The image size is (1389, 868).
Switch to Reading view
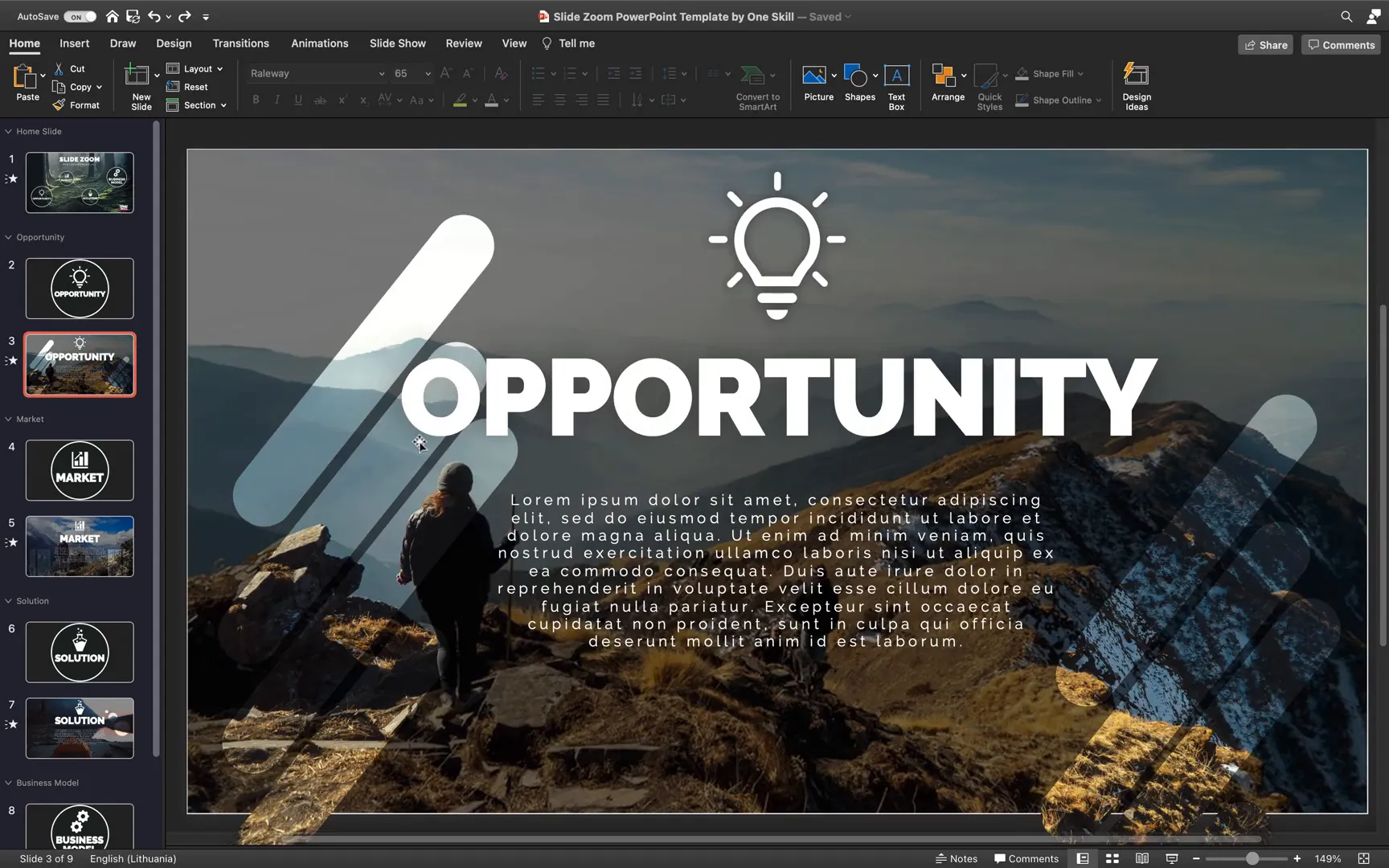1141,858
